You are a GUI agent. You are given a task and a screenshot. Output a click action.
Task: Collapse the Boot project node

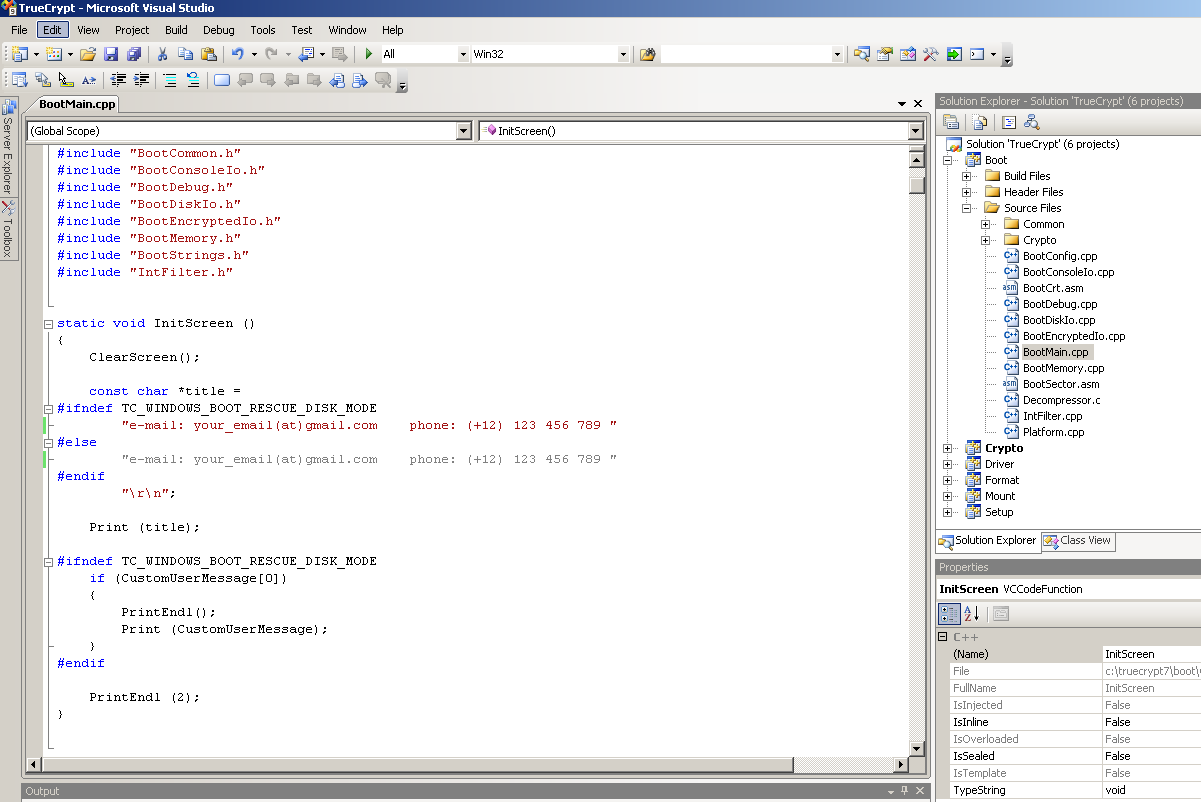click(948, 160)
